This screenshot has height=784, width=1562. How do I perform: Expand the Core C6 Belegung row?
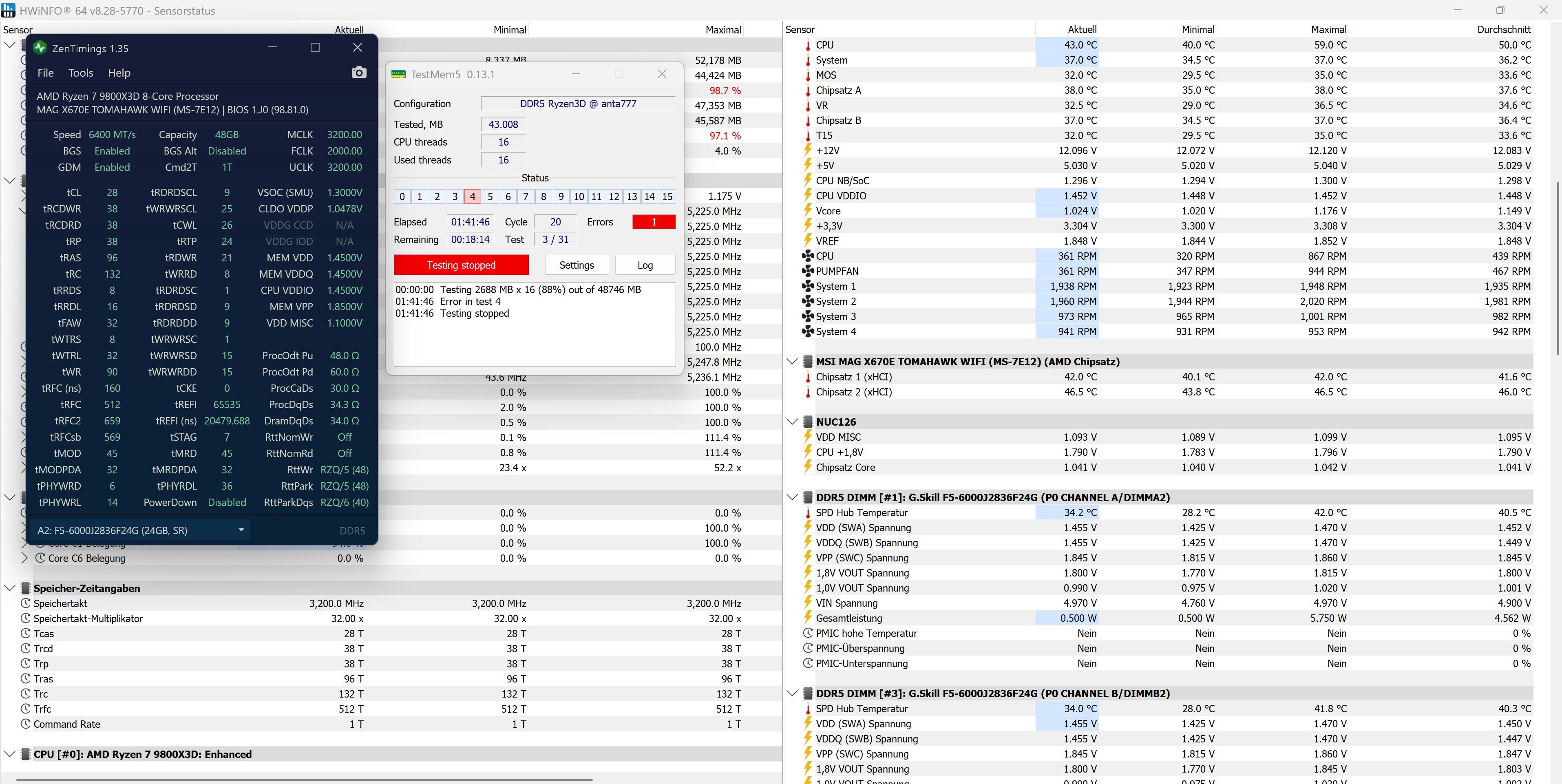pos(24,558)
